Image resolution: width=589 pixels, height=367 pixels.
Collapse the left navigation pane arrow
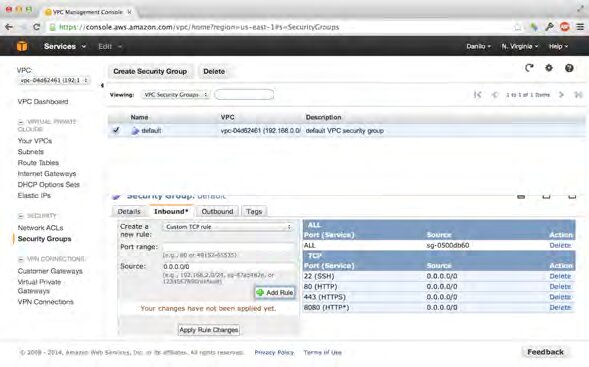(x=102, y=86)
